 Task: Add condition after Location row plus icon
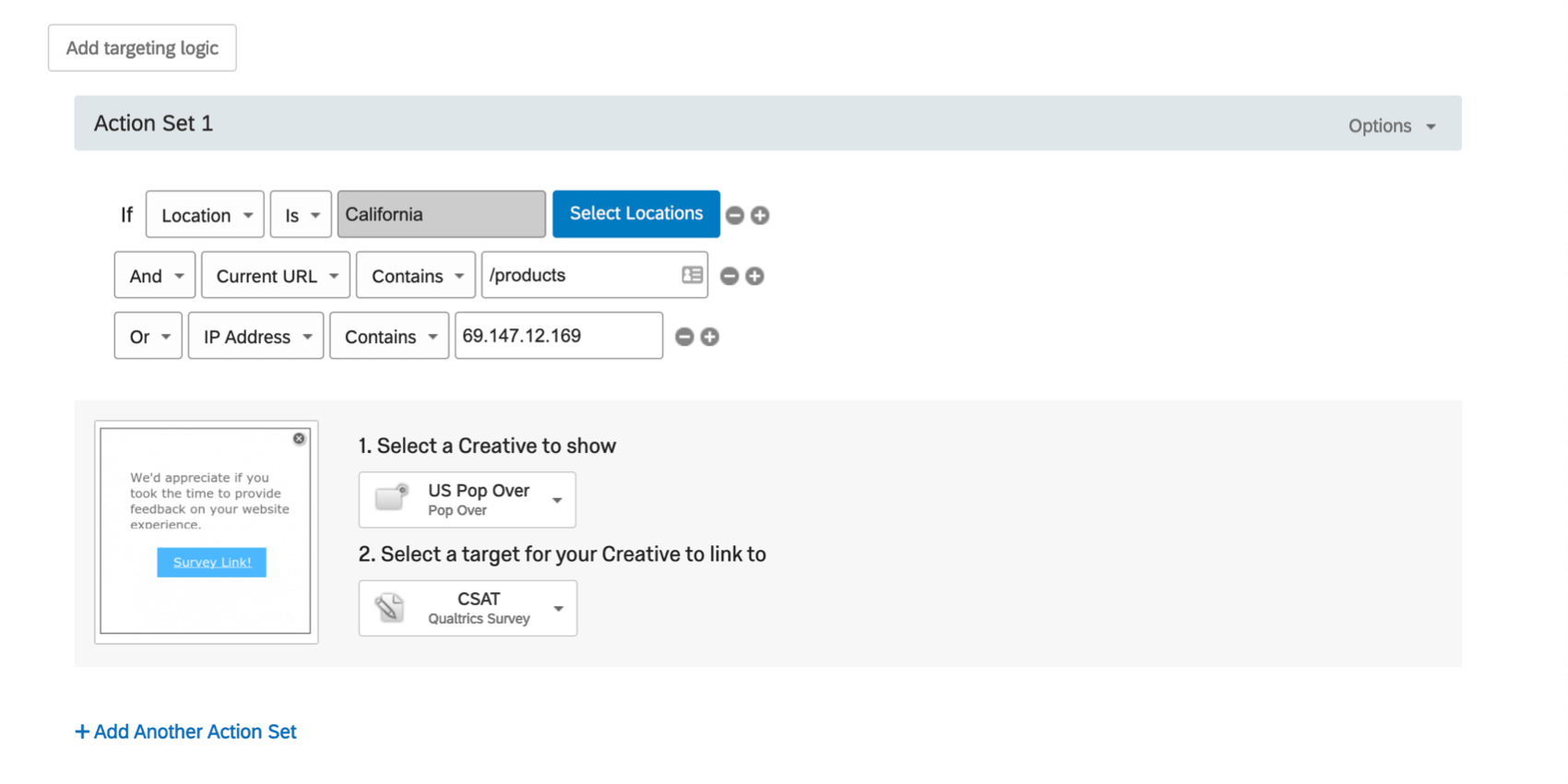760,215
